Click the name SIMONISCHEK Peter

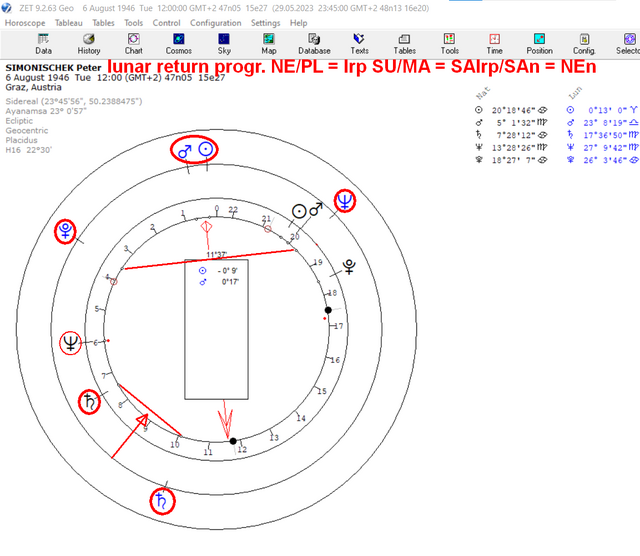[x=53, y=68]
